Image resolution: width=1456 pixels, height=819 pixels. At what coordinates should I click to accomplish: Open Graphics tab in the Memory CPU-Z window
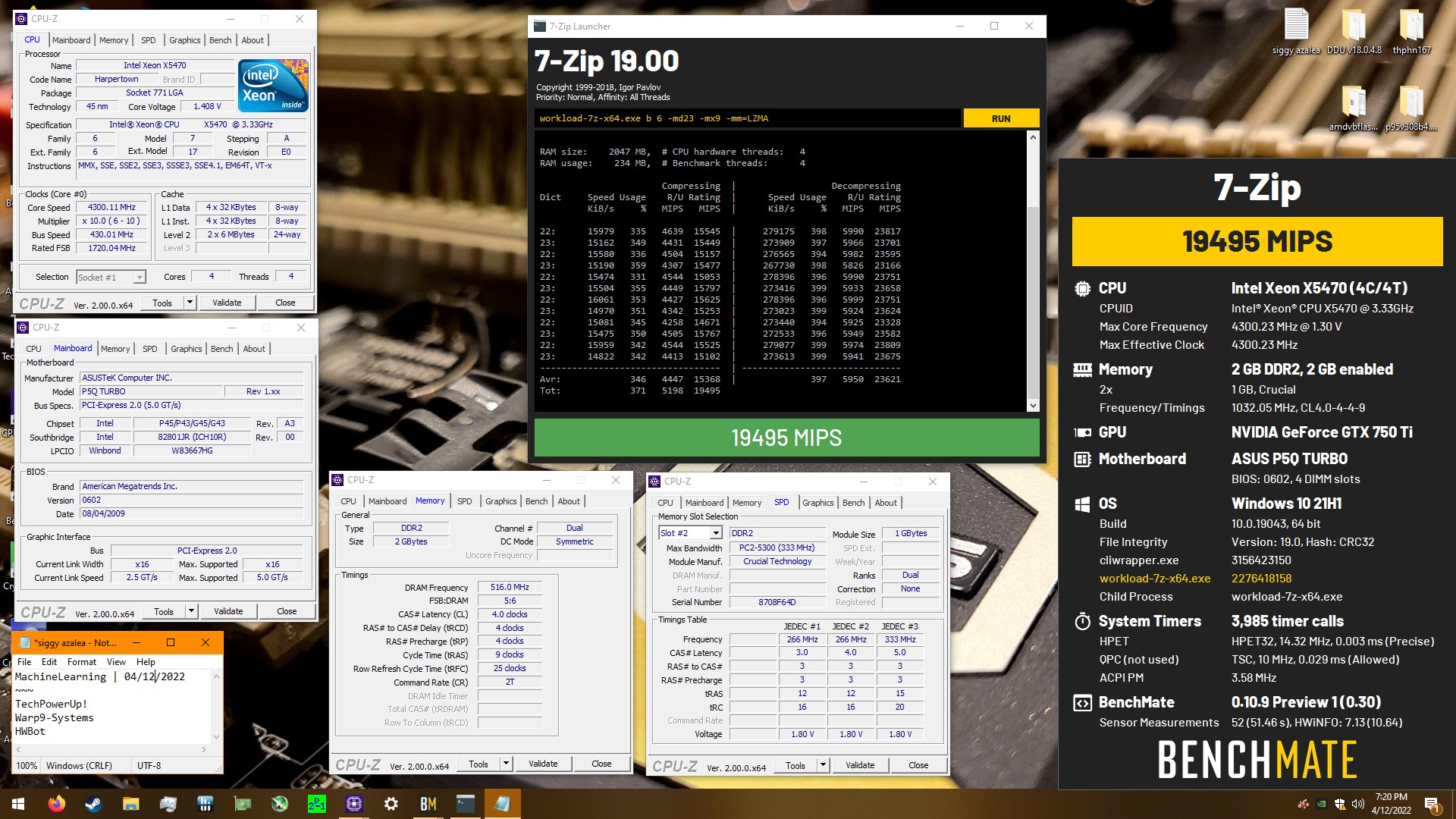[501, 501]
